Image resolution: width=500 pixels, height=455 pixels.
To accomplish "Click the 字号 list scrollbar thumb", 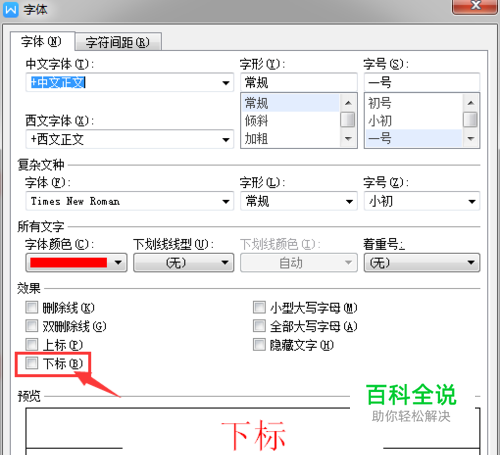I will coord(470,120).
